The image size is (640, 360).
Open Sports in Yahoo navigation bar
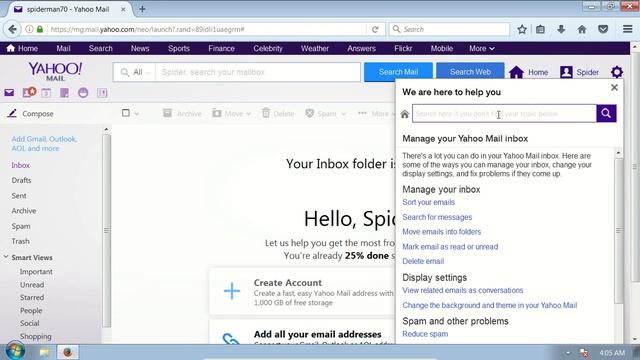click(x=179, y=48)
